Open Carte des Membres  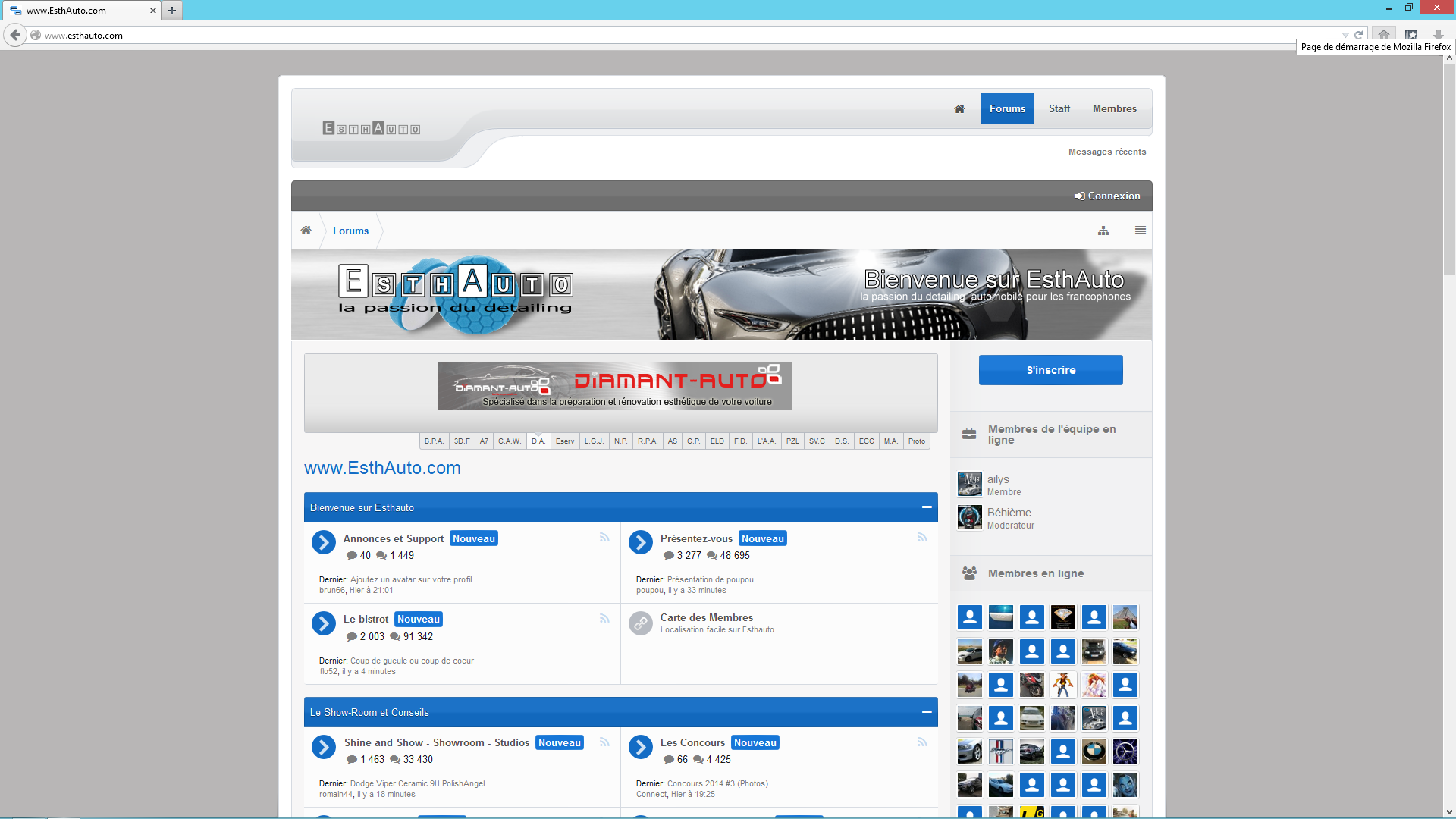707,618
